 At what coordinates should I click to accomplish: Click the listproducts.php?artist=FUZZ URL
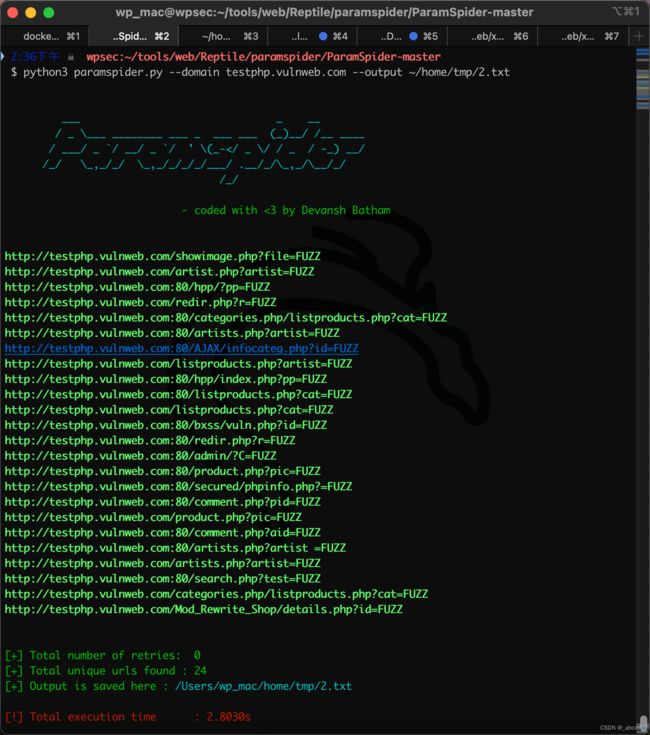178,364
